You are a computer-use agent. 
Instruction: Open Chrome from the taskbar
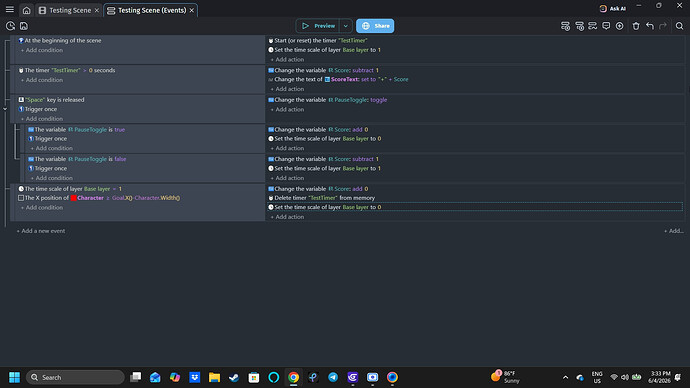point(294,377)
